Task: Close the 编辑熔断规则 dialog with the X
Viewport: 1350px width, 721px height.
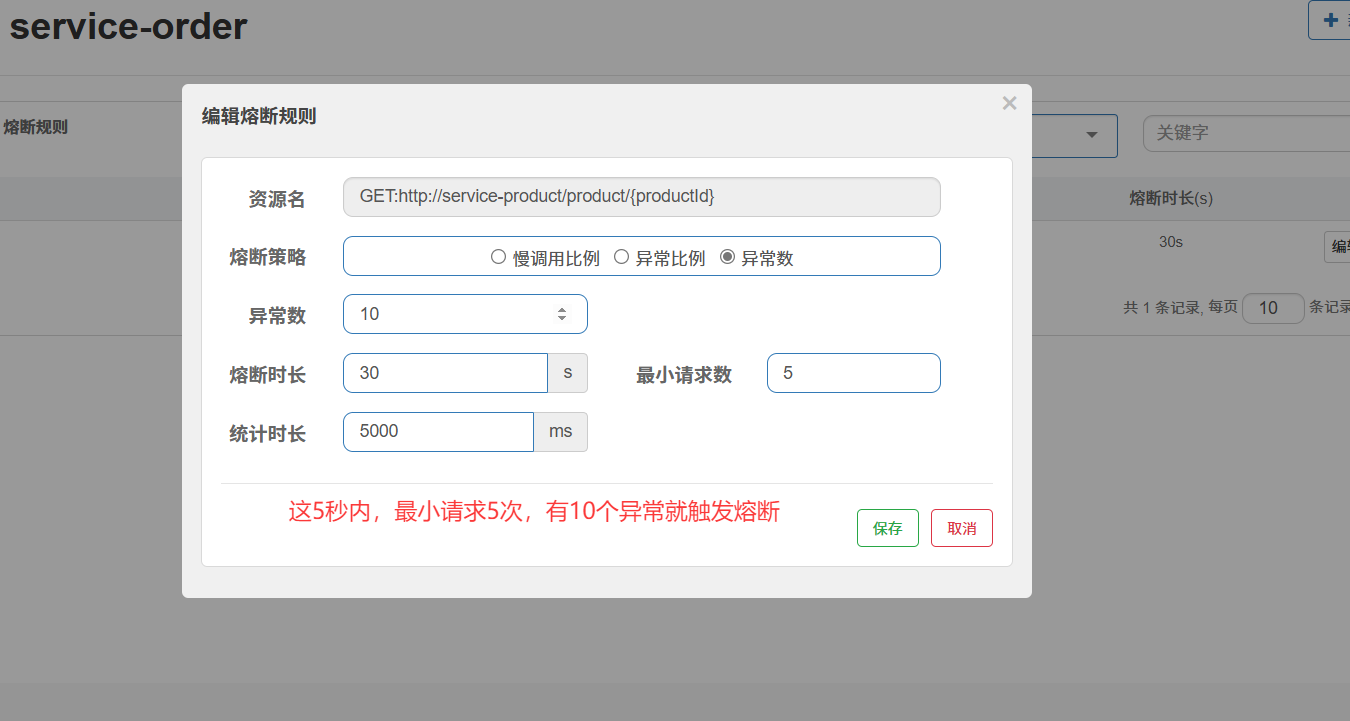Action: tap(1009, 103)
